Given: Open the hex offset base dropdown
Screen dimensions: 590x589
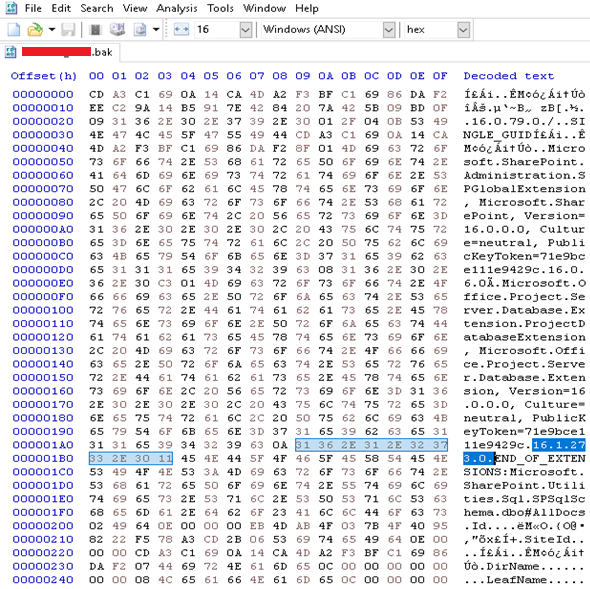Looking at the screenshot, I should click(463, 30).
